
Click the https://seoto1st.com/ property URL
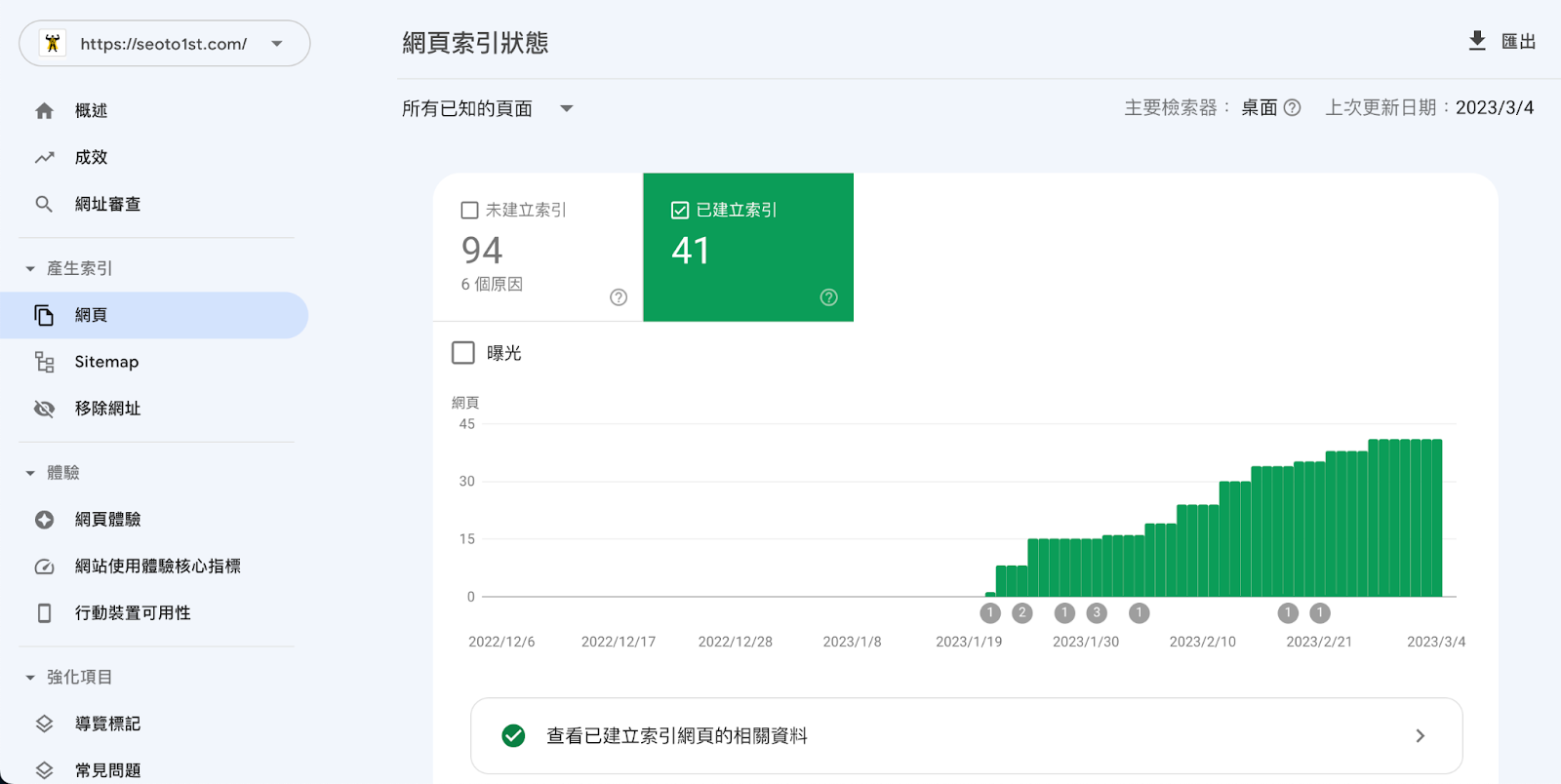pyautogui.click(x=164, y=44)
